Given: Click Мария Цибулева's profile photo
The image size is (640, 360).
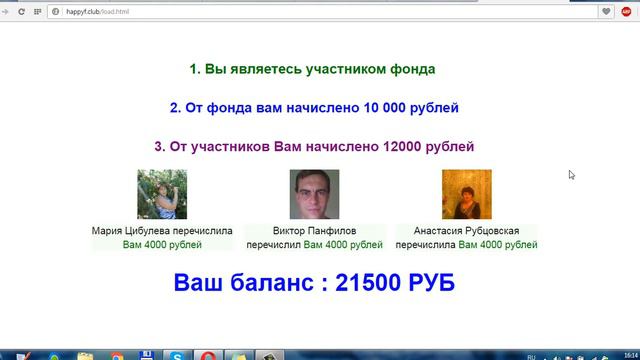Looking at the screenshot, I should coord(162,194).
